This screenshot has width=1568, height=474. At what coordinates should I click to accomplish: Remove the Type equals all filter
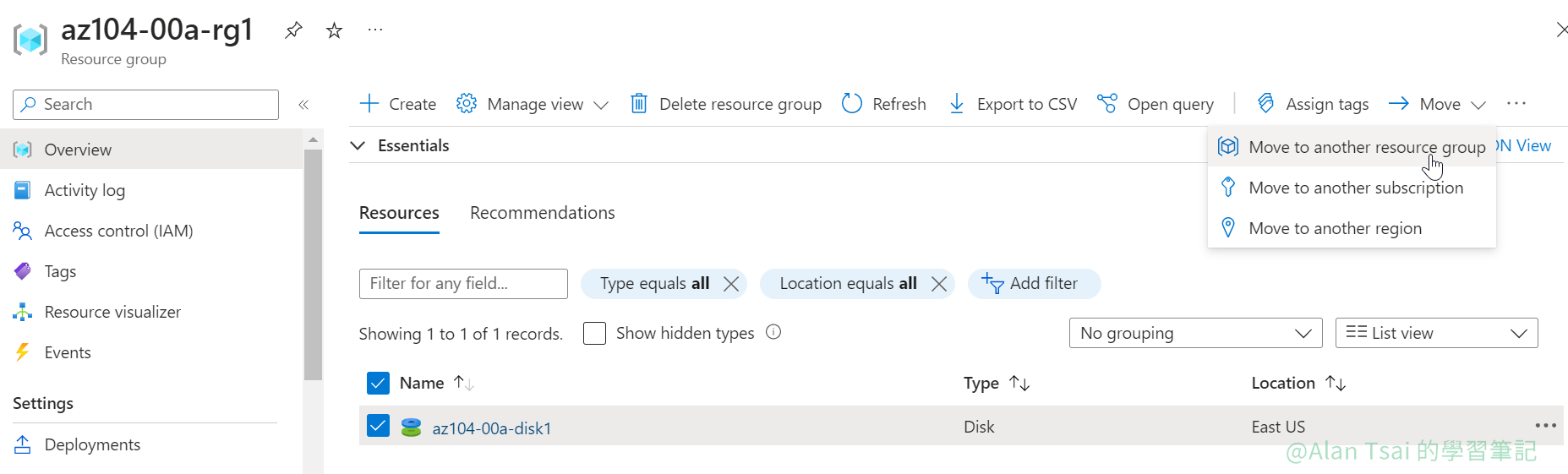731,284
